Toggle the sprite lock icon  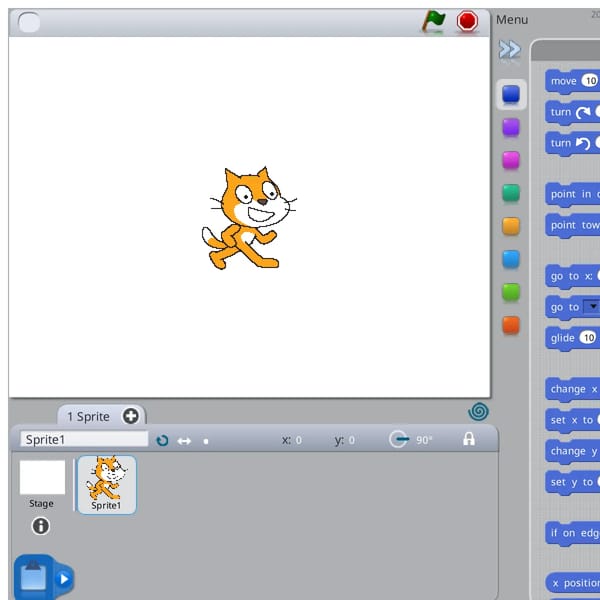[469, 439]
